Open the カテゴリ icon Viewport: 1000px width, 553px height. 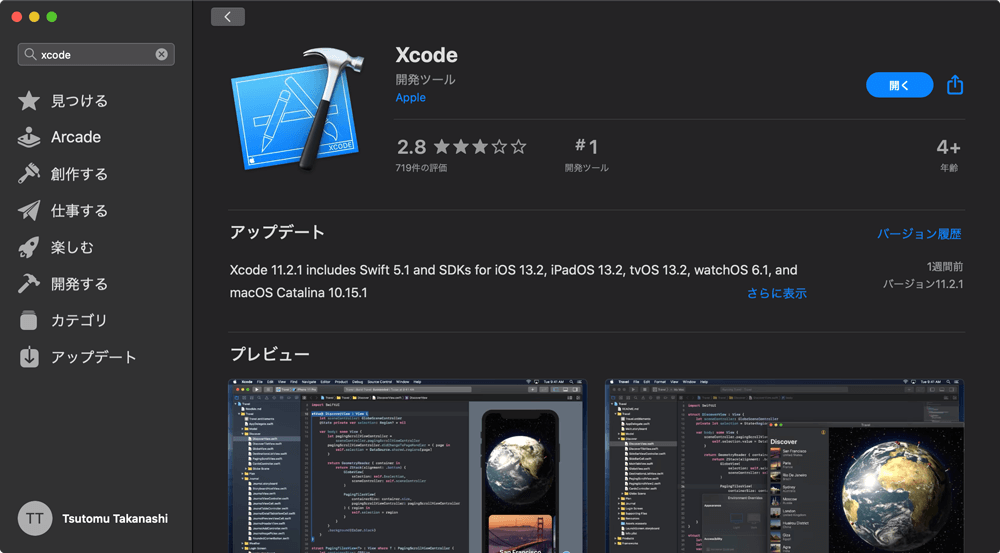[29, 320]
